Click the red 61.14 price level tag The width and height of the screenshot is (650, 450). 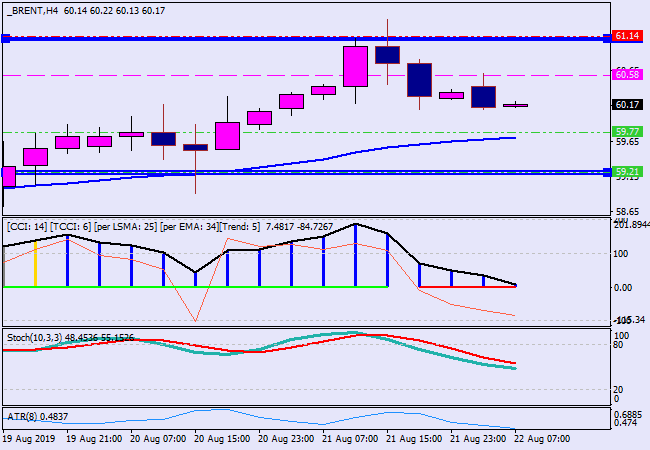[627, 36]
